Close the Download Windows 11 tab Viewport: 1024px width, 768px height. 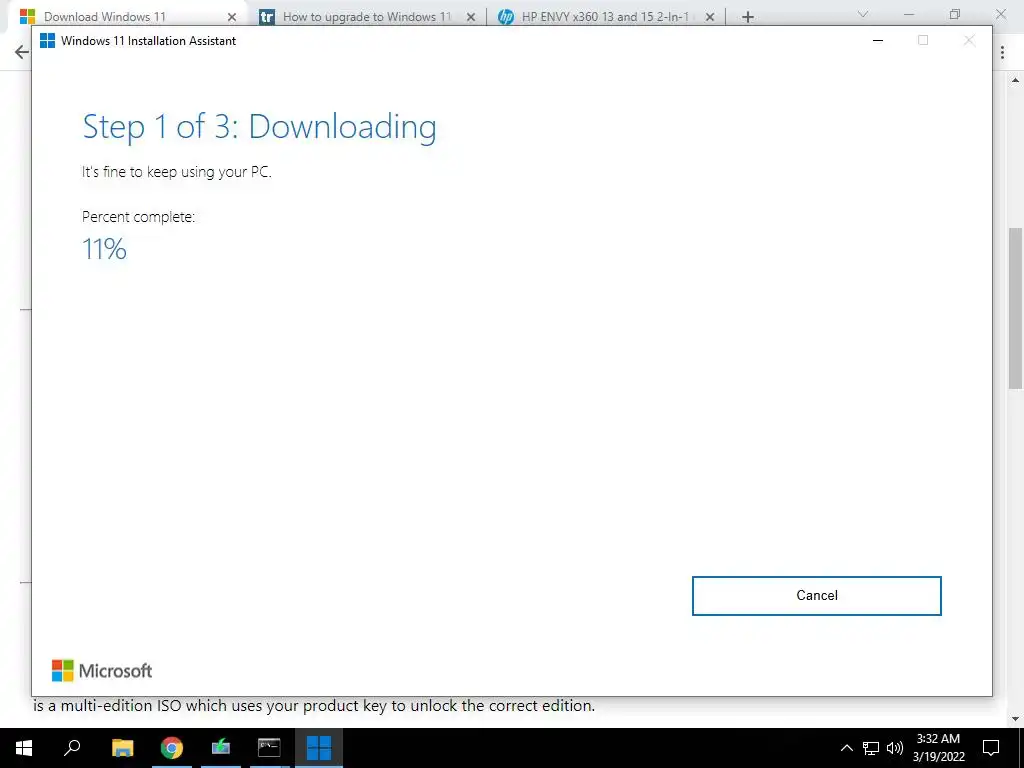point(232,17)
